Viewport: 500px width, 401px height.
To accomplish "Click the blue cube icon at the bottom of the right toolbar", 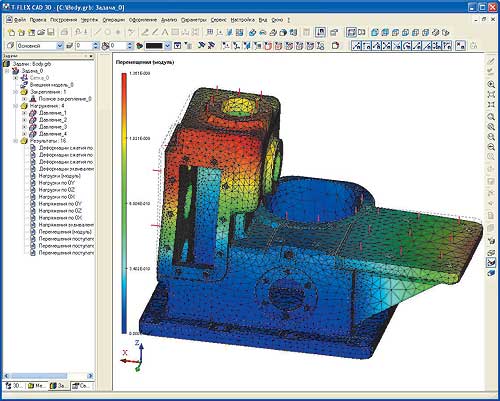I will pyautogui.click(x=491, y=273).
